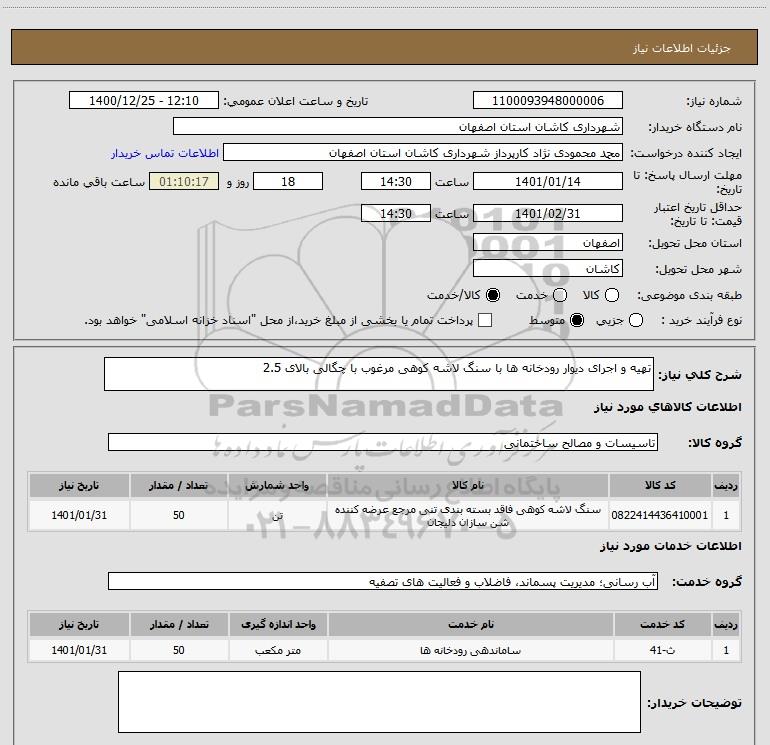Click goods code 0822414436410001 cell
The width and height of the screenshot is (770, 745).
pyautogui.click(x=660, y=515)
